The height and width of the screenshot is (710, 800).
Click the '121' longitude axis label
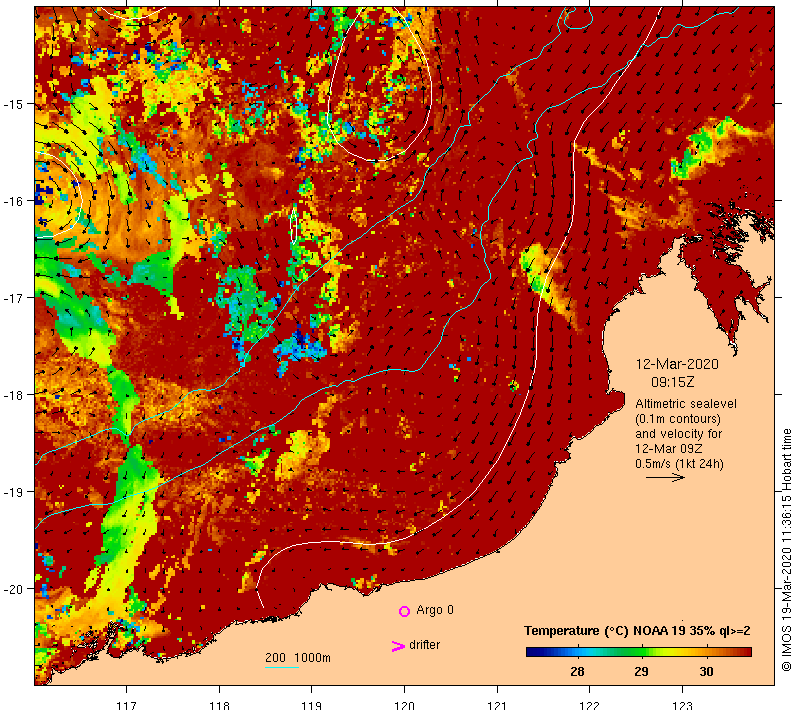497,705
